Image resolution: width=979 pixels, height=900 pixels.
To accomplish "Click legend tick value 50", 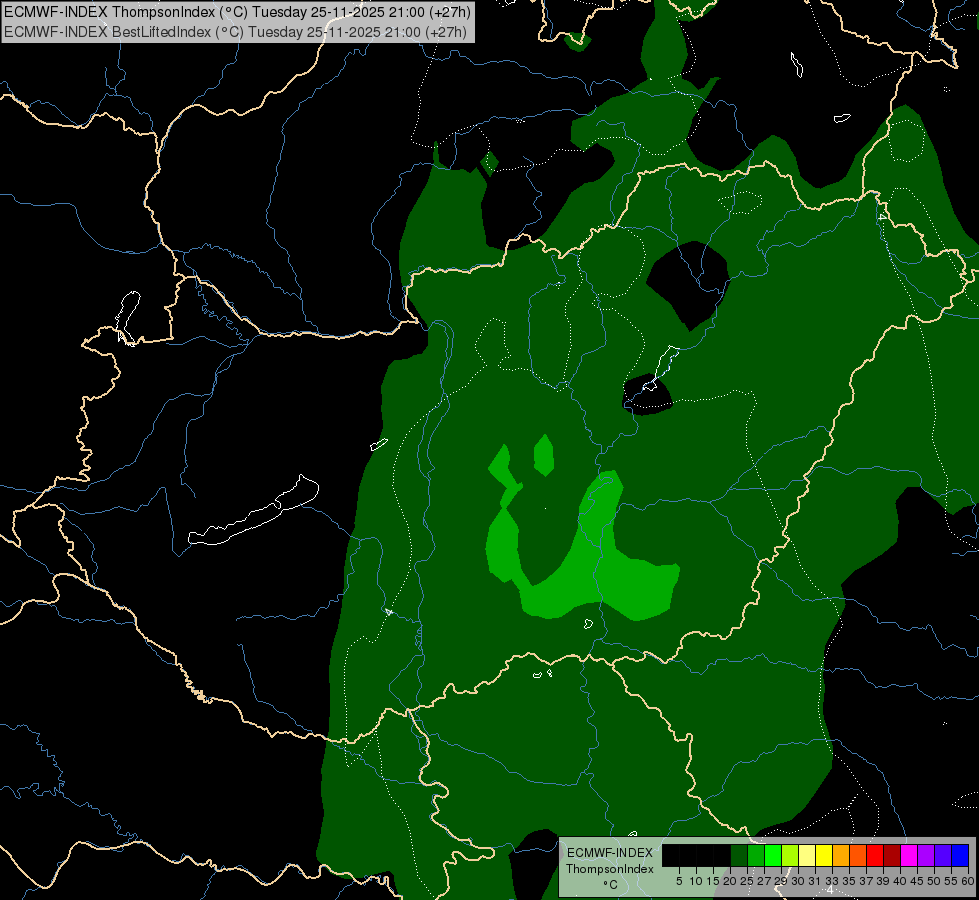I will 934,881.
